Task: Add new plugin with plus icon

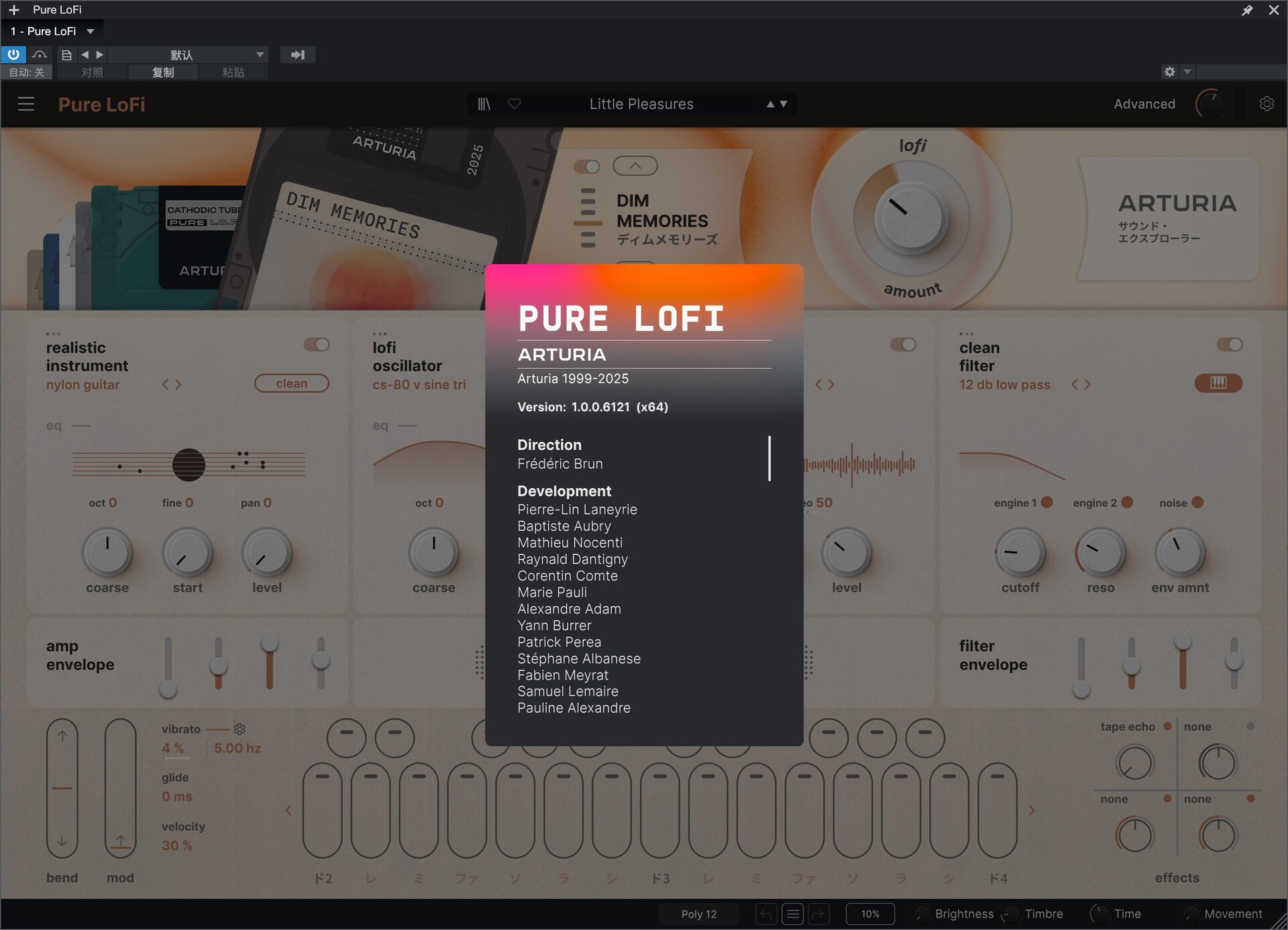Action: pyautogui.click(x=14, y=10)
